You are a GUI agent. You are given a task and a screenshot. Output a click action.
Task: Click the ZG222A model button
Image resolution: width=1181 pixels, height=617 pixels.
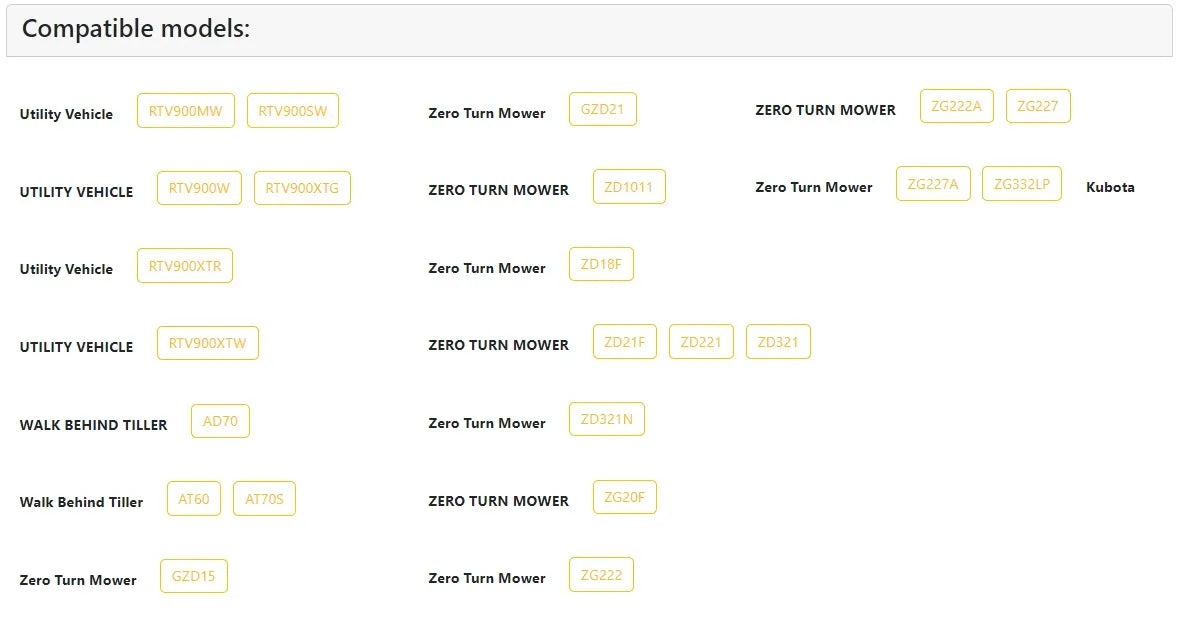click(957, 106)
